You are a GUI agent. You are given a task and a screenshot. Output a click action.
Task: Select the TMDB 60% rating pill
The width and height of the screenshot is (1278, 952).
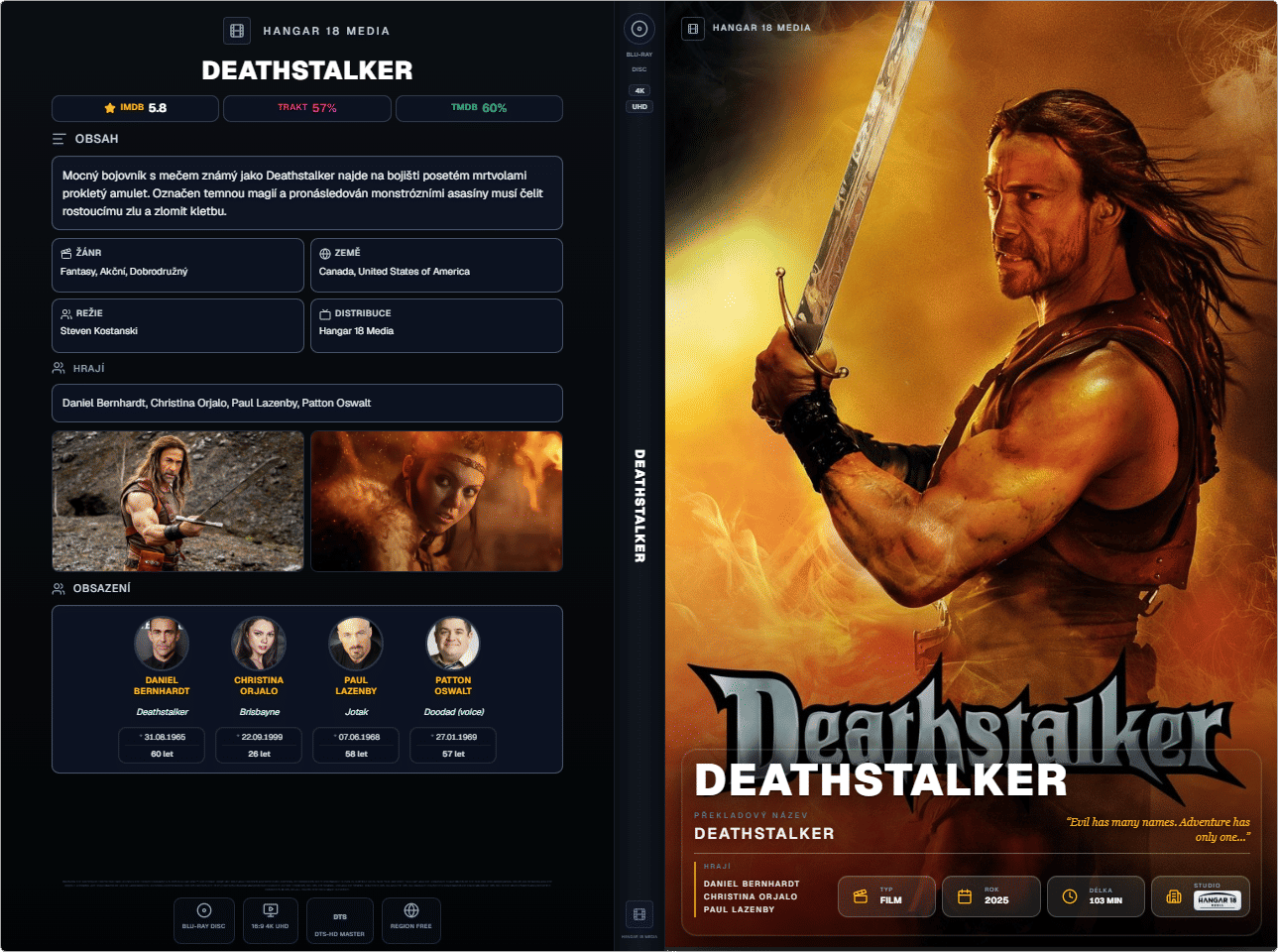tap(479, 108)
